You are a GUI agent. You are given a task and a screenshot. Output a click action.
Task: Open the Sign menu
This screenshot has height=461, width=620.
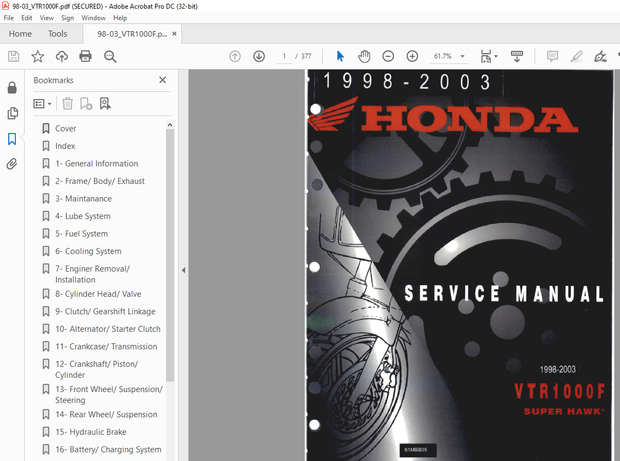pos(68,18)
